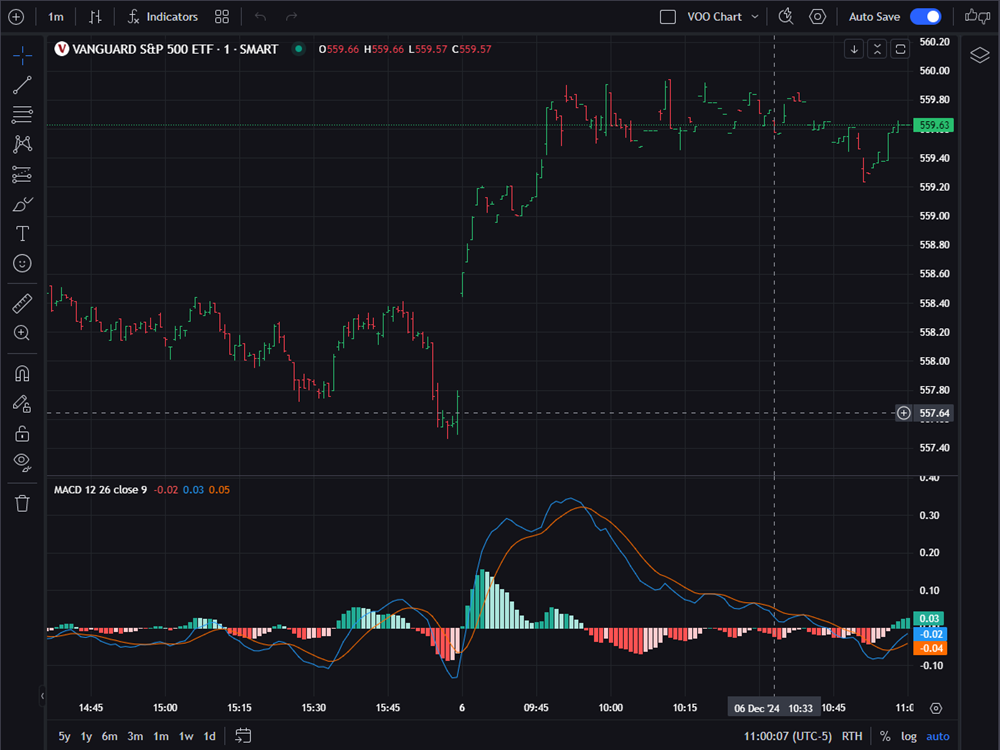The height and width of the screenshot is (750, 1000).
Task: Select the 1y time range
Action: point(86,736)
